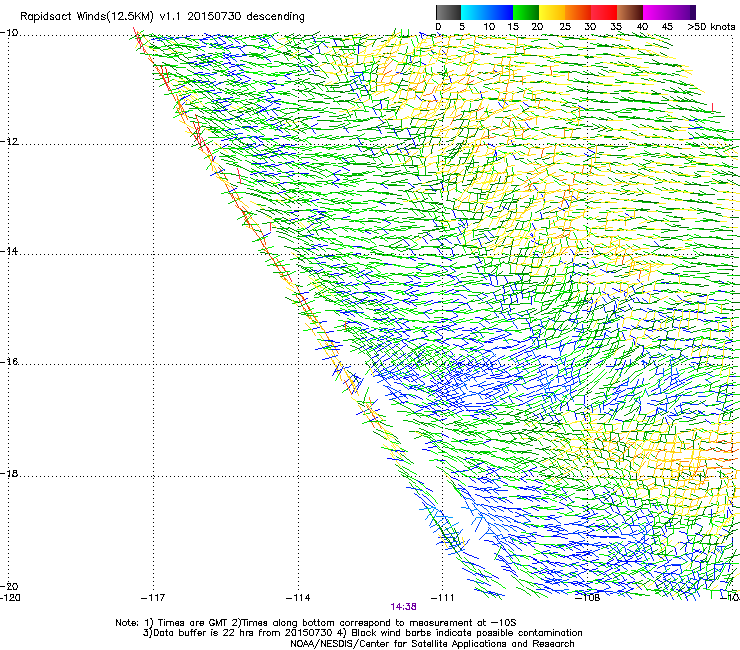Click the legend label '25'

click(x=565, y=27)
